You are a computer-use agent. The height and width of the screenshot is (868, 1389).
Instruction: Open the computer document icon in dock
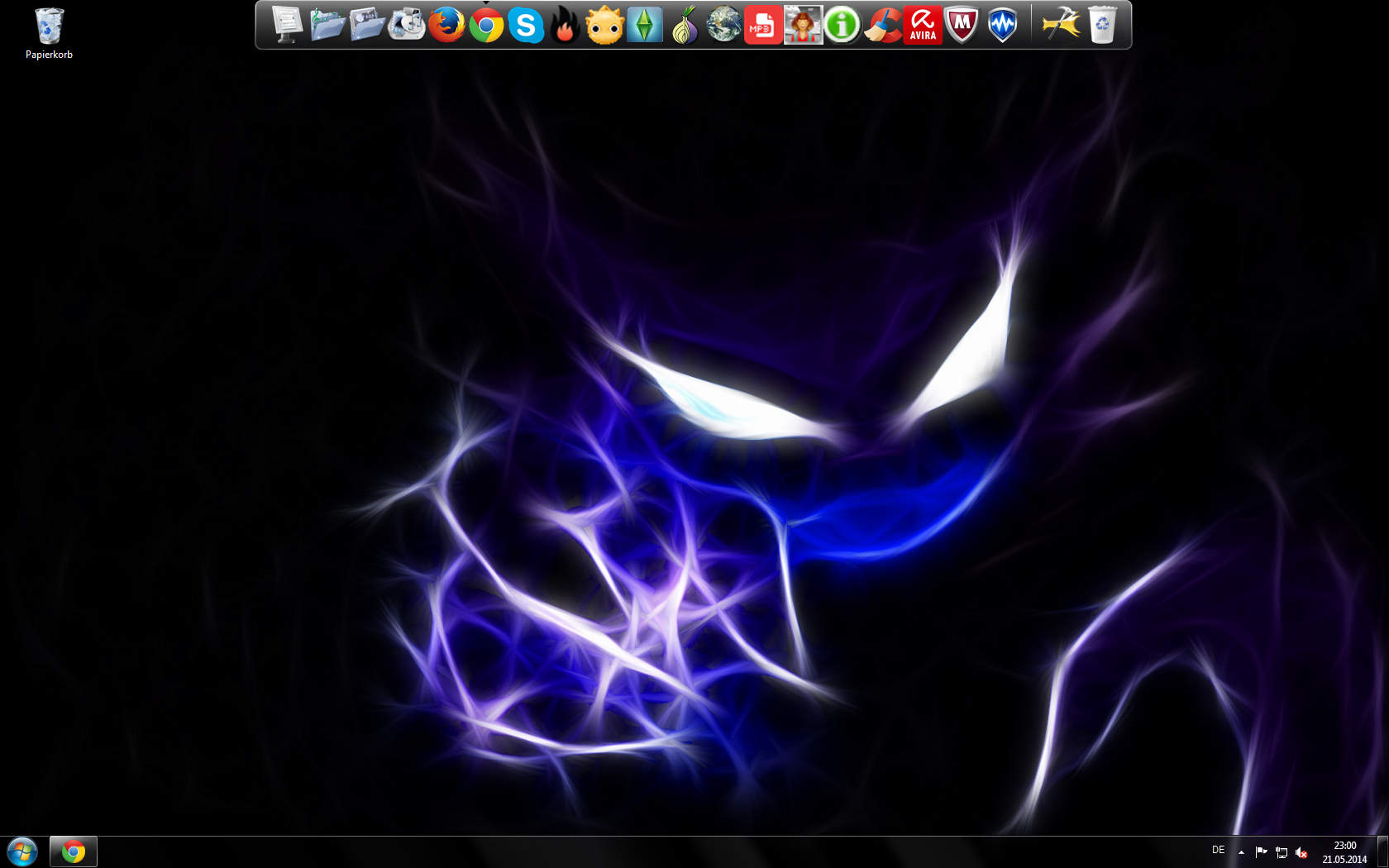click(286, 25)
